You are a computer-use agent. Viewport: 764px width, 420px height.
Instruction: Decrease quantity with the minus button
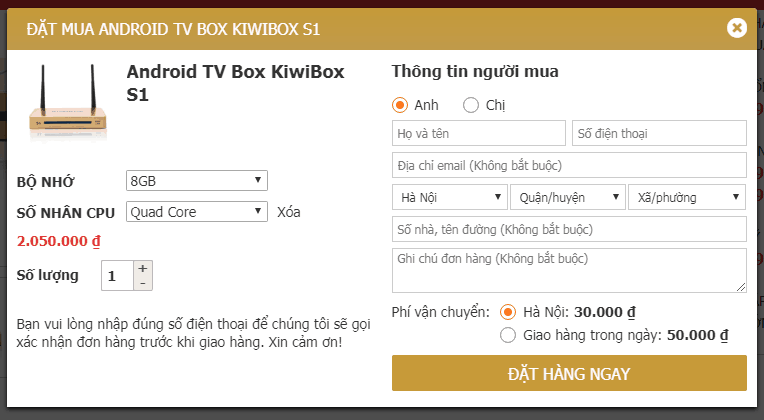[x=143, y=283]
